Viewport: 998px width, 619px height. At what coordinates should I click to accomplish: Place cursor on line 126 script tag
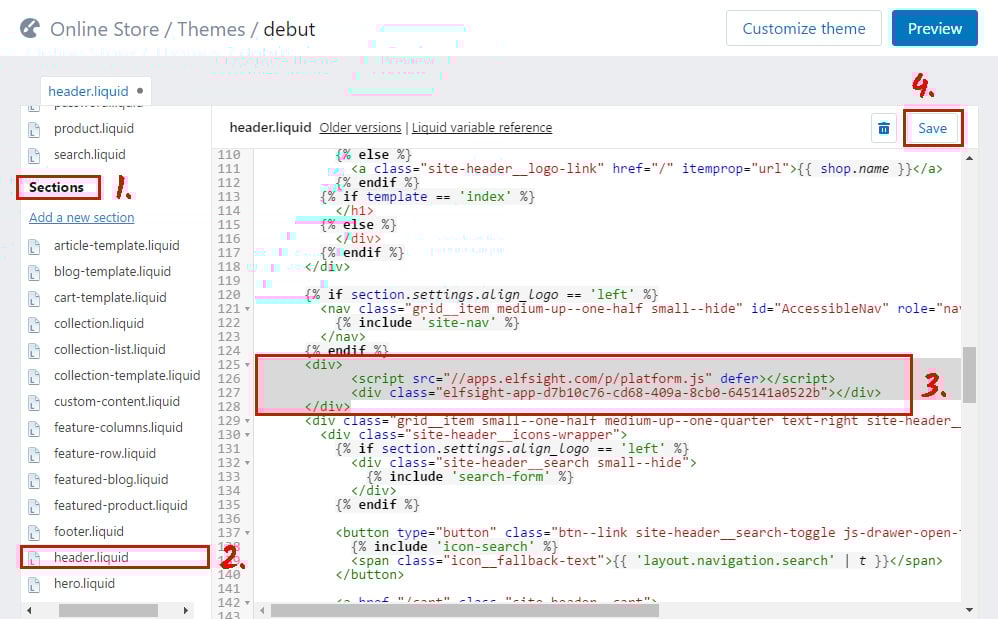pyautogui.click(x=593, y=379)
